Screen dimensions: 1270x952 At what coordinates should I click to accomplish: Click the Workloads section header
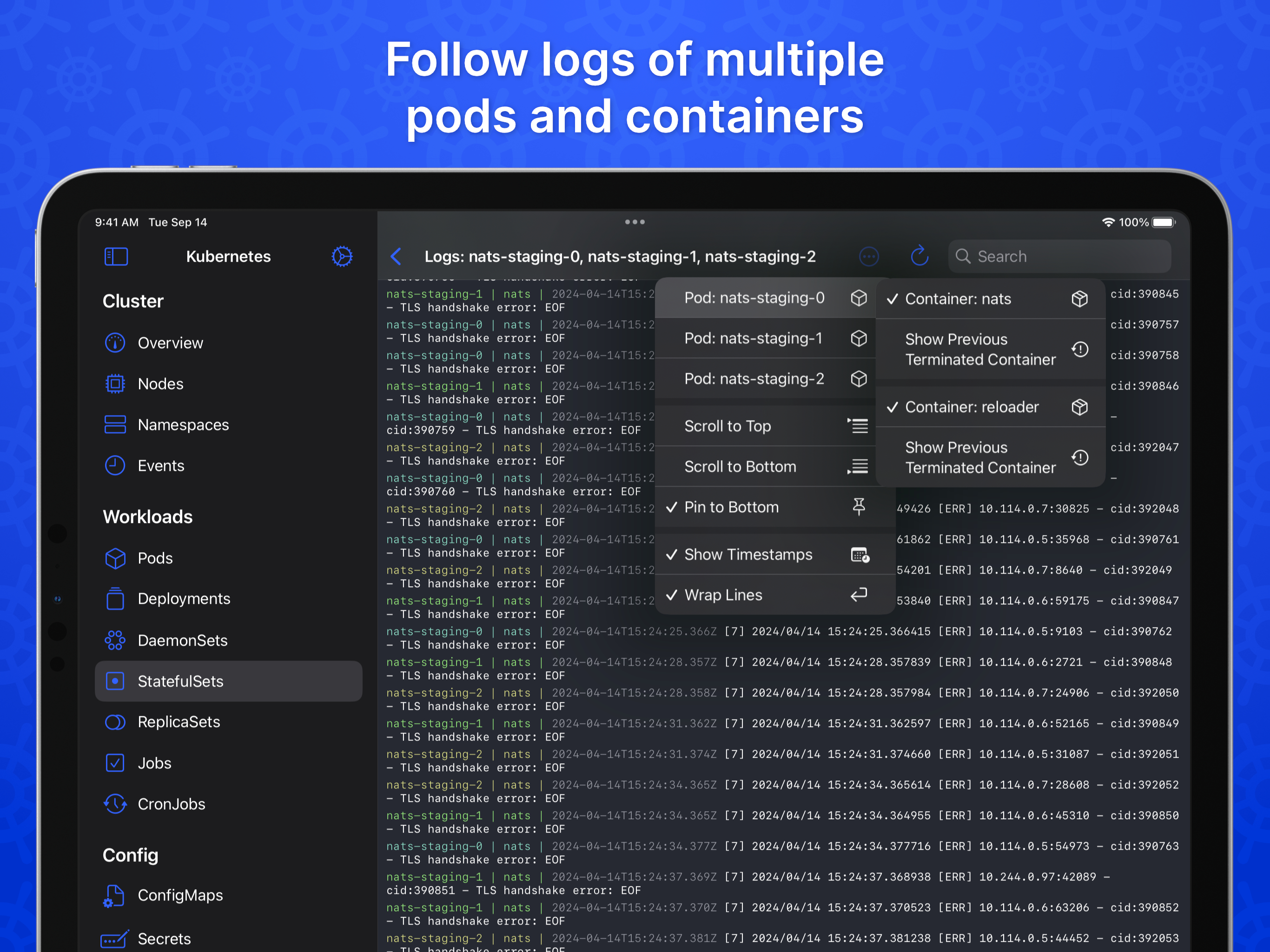click(x=147, y=517)
